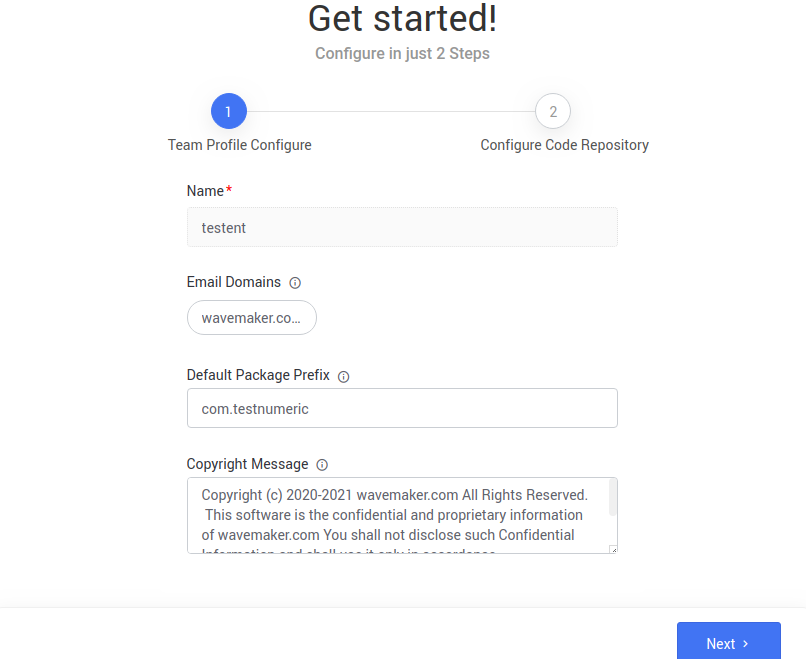
Task: Click the Configure in just 2 Steps subtitle
Action: [x=402, y=53]
